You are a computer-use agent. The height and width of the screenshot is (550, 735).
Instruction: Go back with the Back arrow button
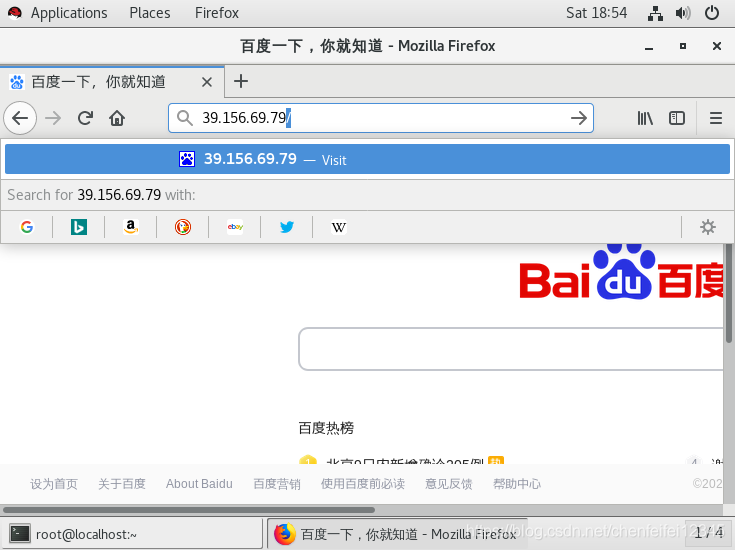coord(20,118)
